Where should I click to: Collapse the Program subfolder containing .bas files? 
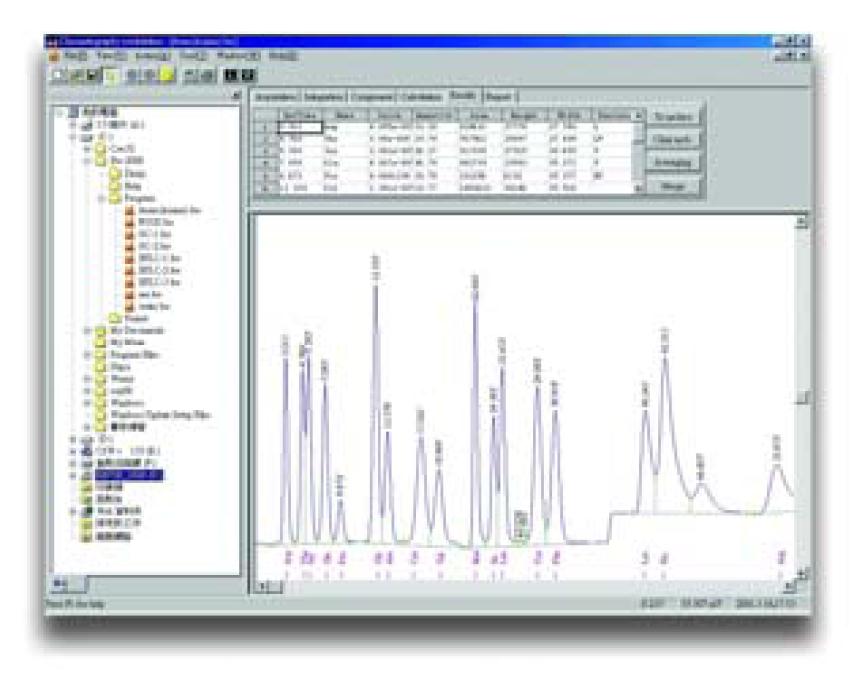tap(102, 198)
